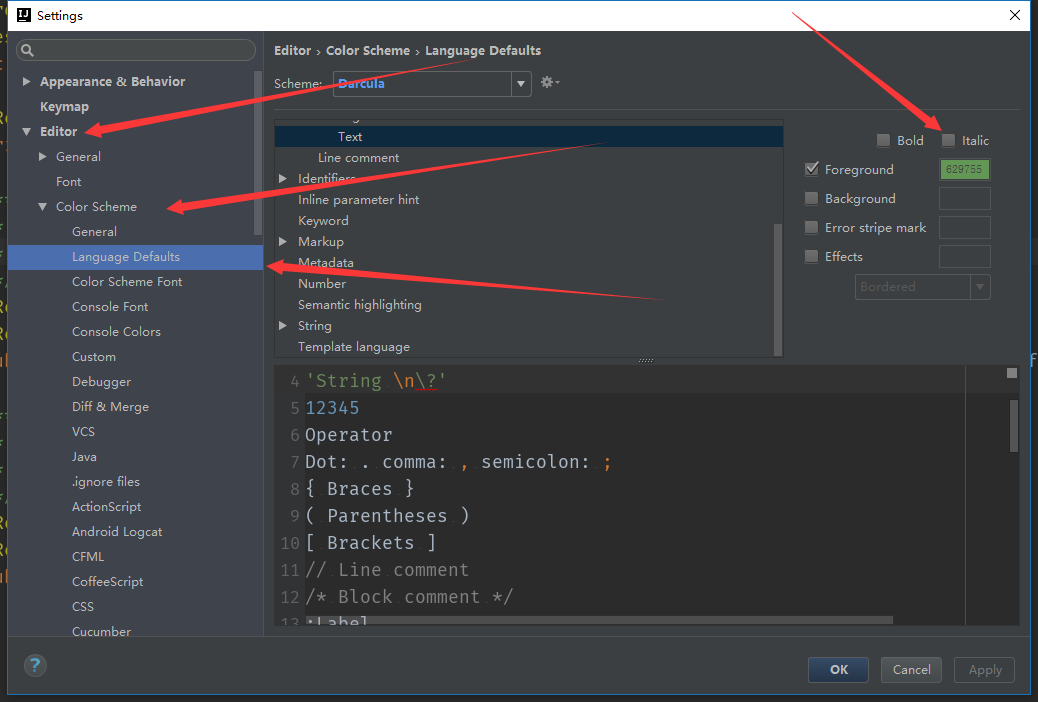The width and height of the screenshot is (1038, 702).
Task: Open .ignore files color page
Action: click(x=105, y=481)
